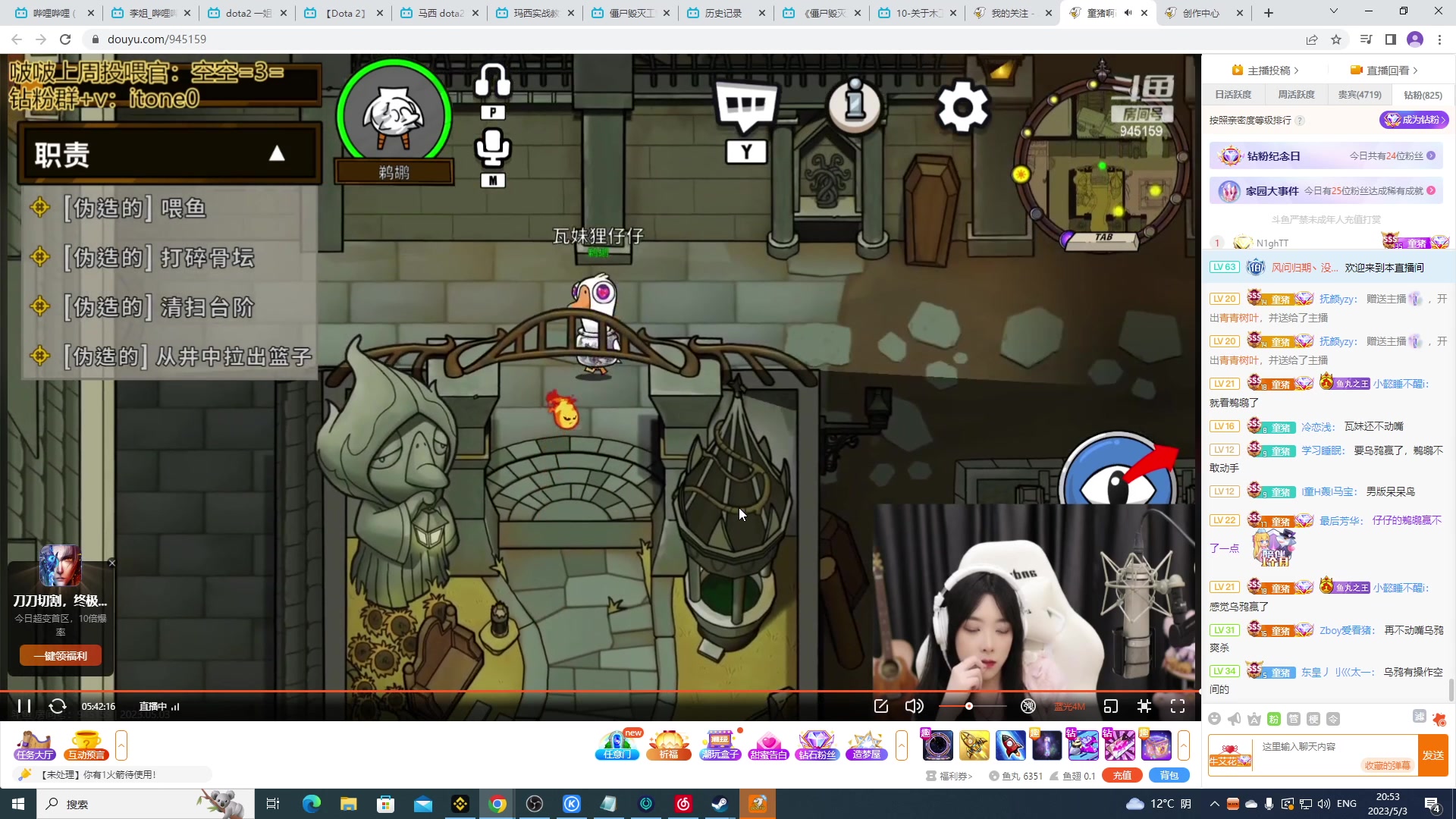The height and width of the screenshot is (819, 1456).
Task: Collapse the 职责 task list arrow
Action: click(x=277, y=154)
